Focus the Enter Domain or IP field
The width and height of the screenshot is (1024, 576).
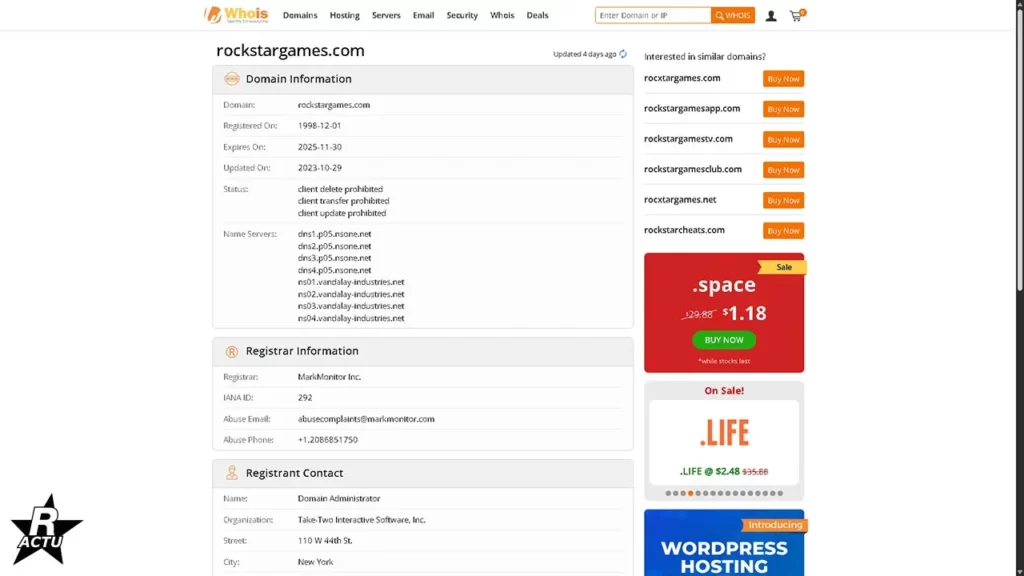pos(652,15)
